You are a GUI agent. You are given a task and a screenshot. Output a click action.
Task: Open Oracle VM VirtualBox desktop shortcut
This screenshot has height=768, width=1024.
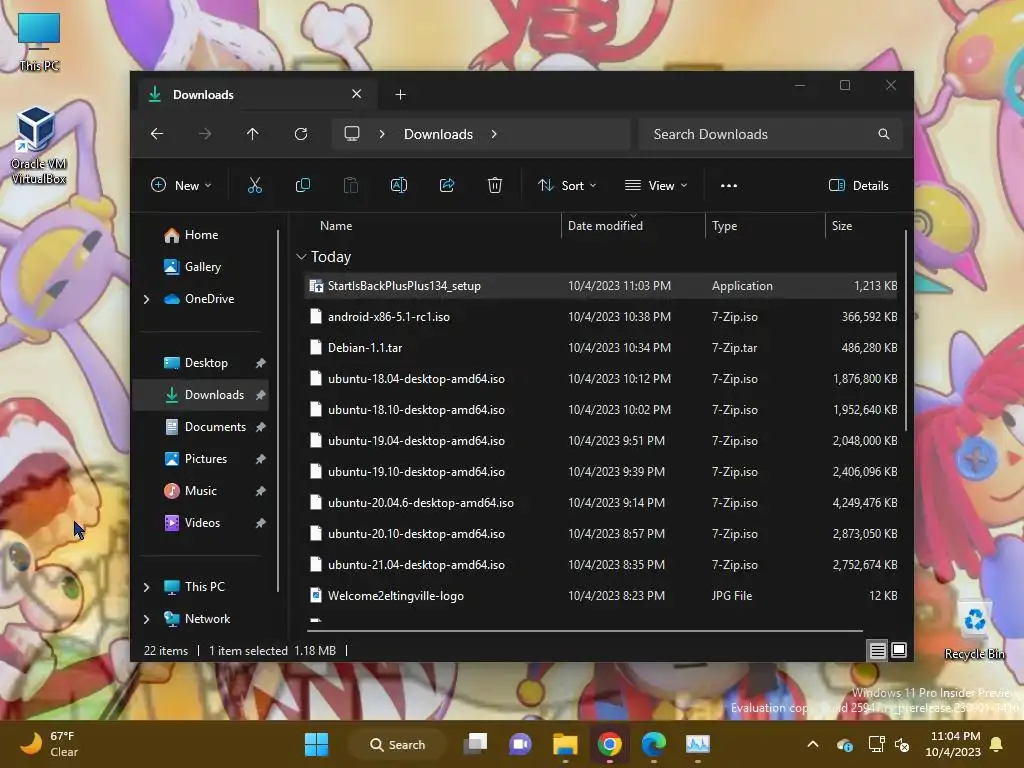coord(38,146)
